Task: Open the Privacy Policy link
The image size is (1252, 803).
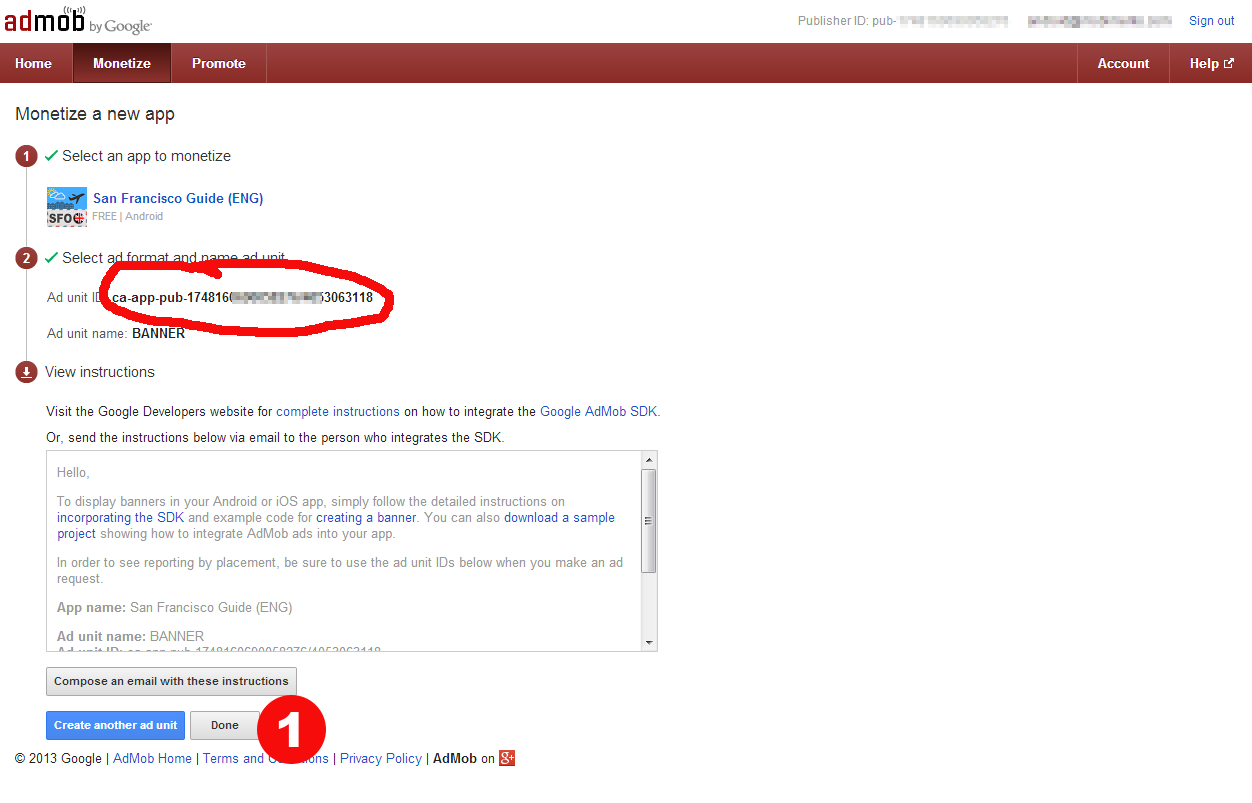Action: click(x=381, y=758)
